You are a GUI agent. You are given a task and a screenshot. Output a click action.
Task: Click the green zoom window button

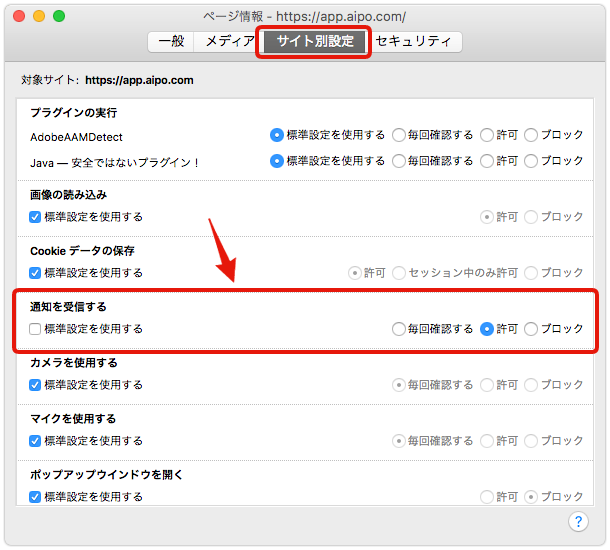click(59, 16)
